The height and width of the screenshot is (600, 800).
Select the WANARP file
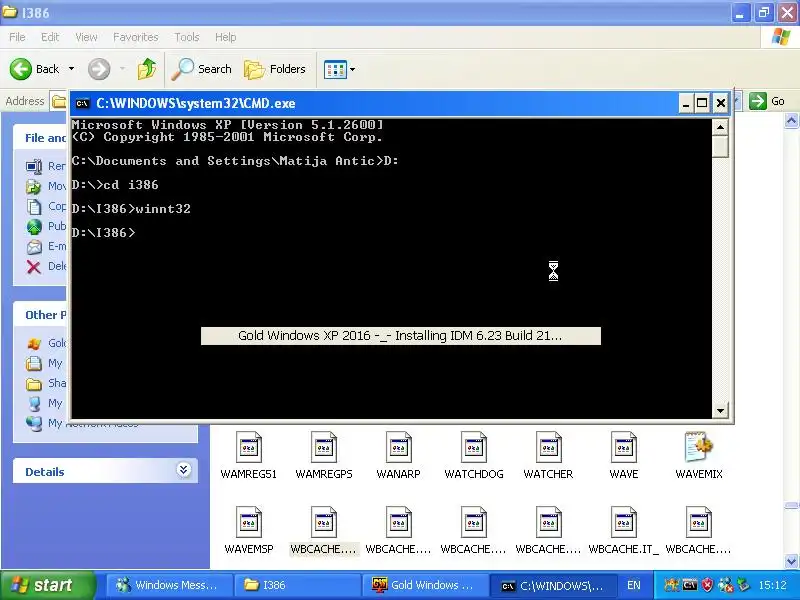398,455
